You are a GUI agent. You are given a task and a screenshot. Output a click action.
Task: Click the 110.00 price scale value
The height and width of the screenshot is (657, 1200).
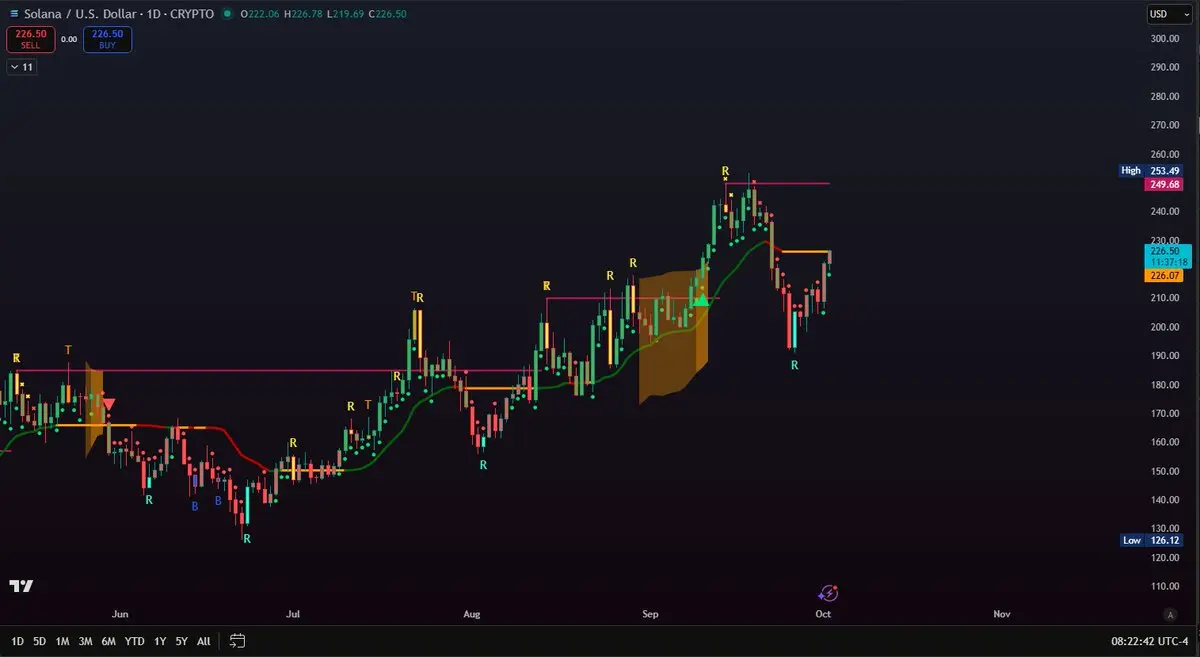[1165, 586]
